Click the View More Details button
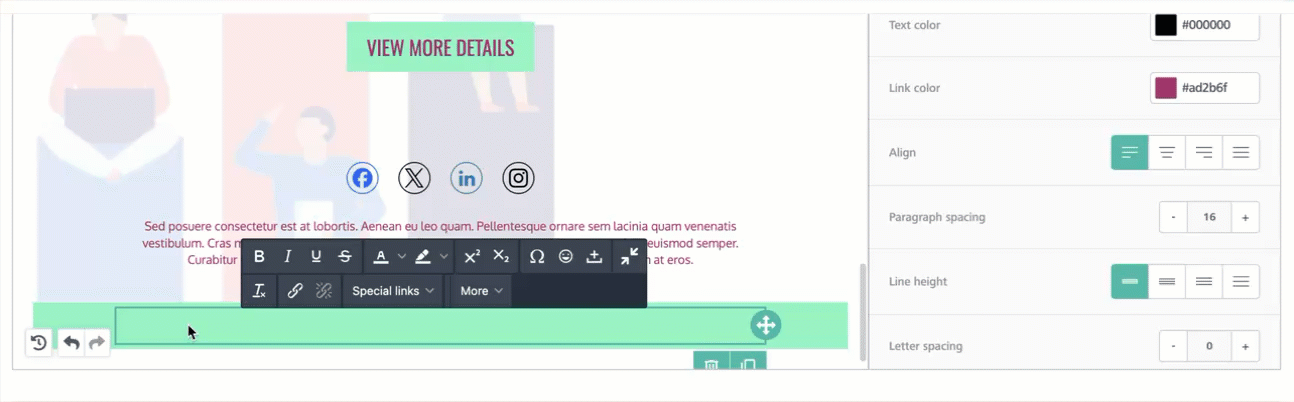The height and width of the screenshot is (402, 1294). pos(440,48)
